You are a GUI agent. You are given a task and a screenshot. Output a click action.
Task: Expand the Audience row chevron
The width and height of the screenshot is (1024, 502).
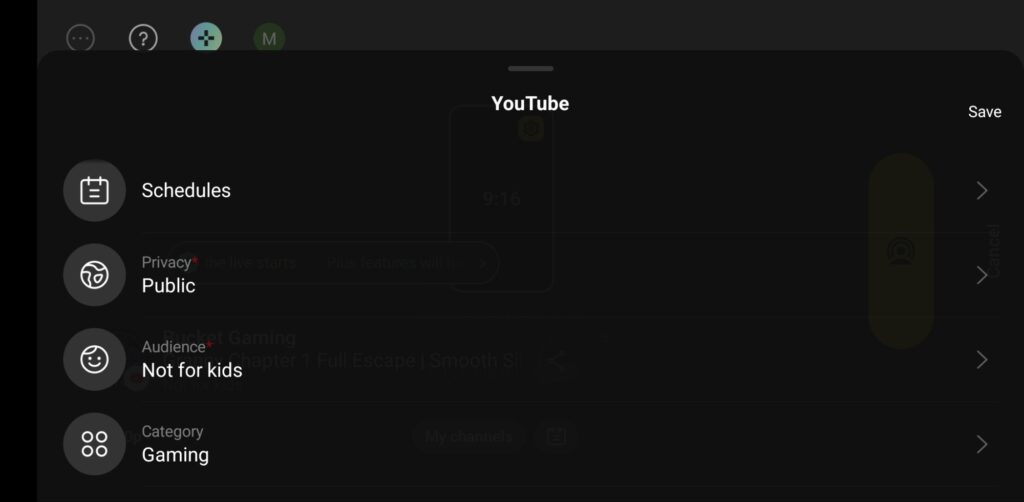(x=982, y=360)
